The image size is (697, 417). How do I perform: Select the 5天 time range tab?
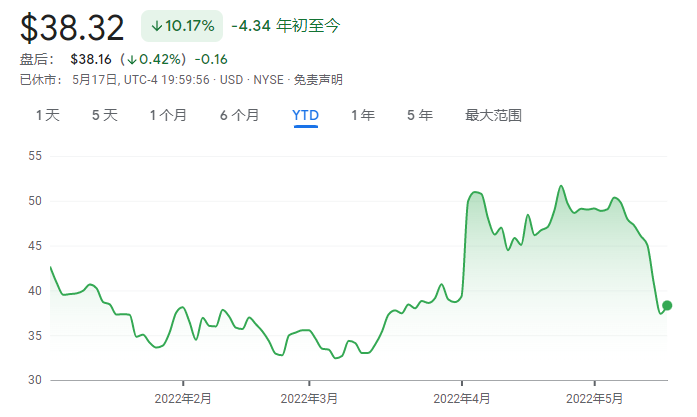pyautogui.click(x=104, y=115)
